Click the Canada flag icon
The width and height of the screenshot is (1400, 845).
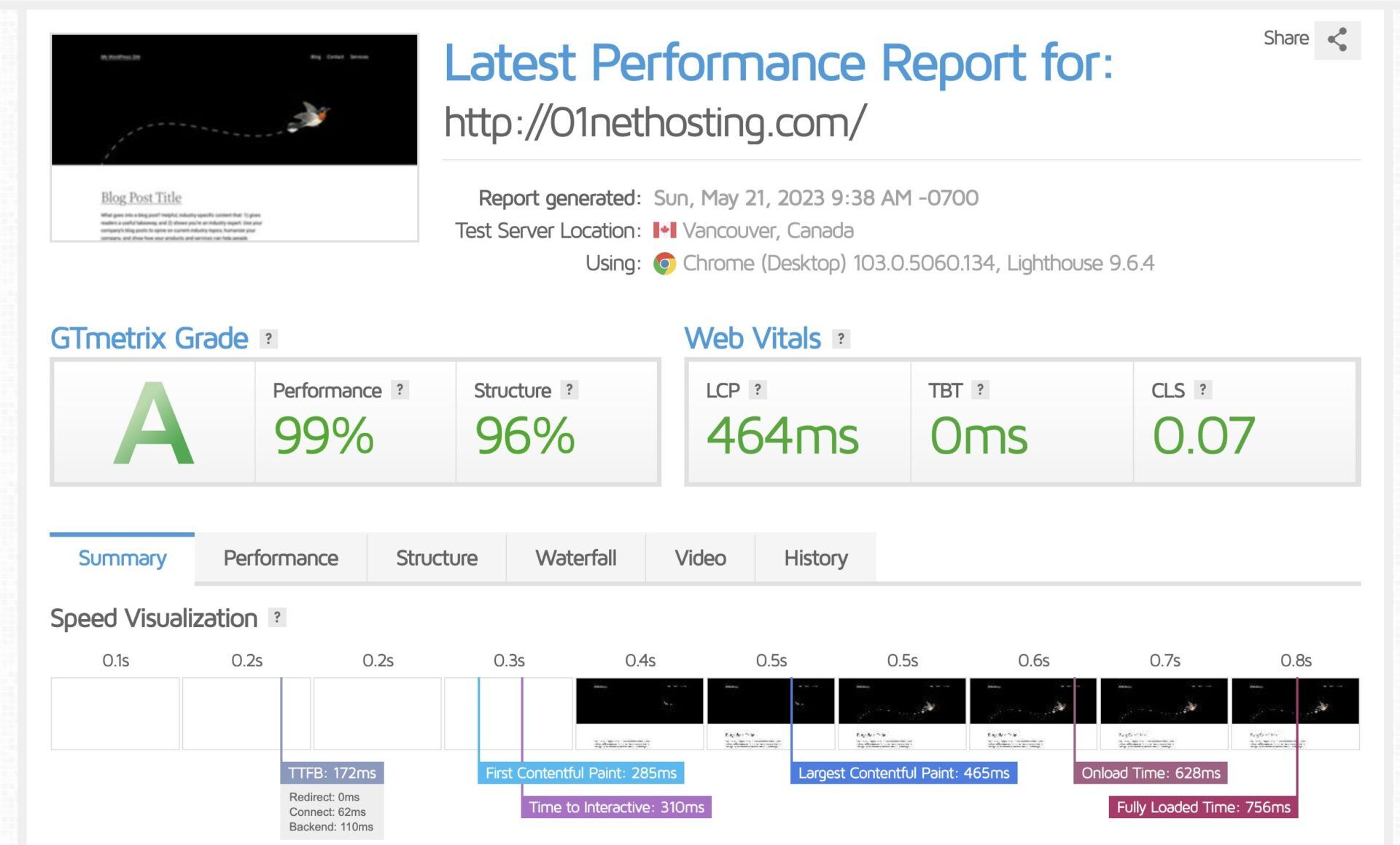(664, 230)
